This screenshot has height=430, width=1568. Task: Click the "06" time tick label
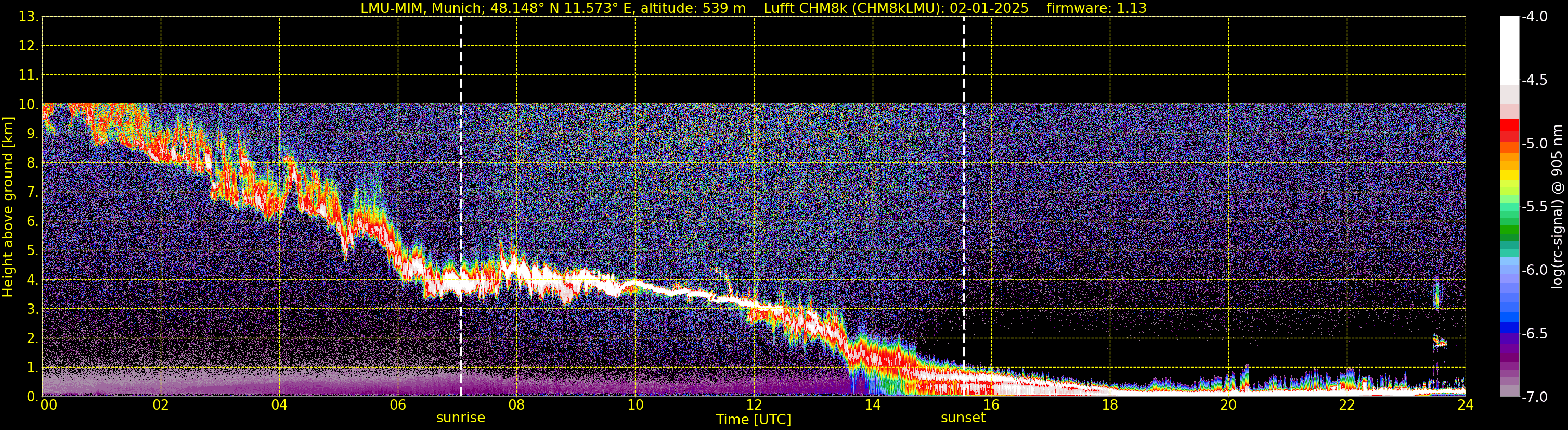click(398, 405)
